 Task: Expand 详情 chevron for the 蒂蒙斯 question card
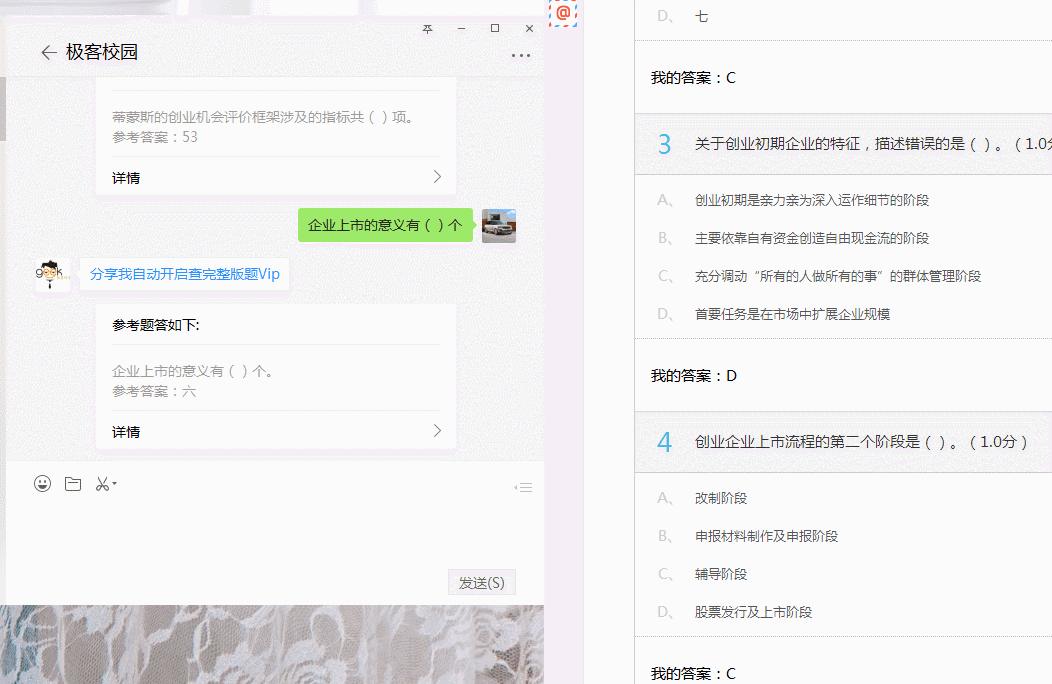(437, 177)
